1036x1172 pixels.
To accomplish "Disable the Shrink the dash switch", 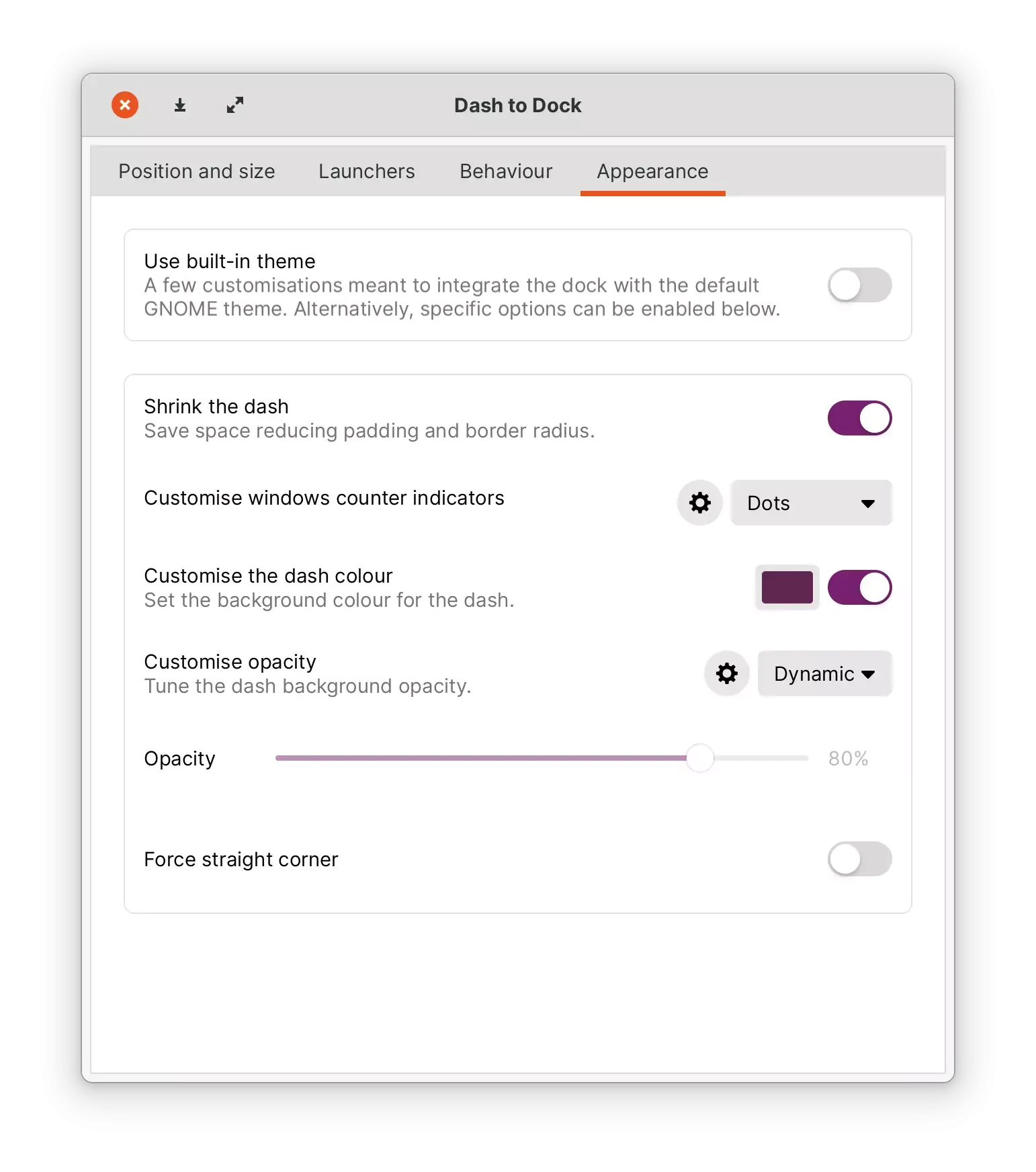I will click(x=859, y=418).
